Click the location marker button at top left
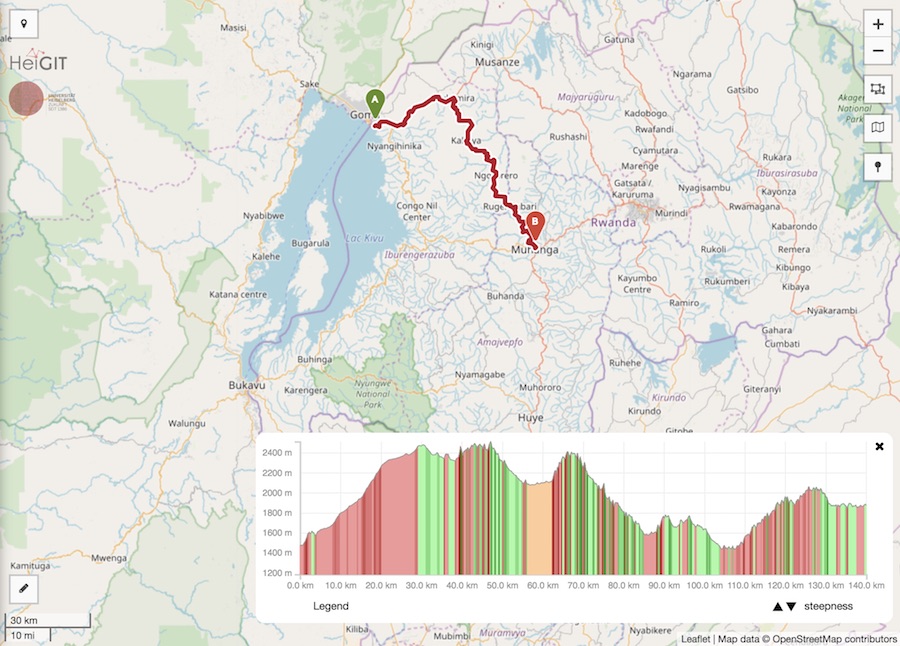Image resolution: width=900 pixels, height=646 pixels. 23,24
